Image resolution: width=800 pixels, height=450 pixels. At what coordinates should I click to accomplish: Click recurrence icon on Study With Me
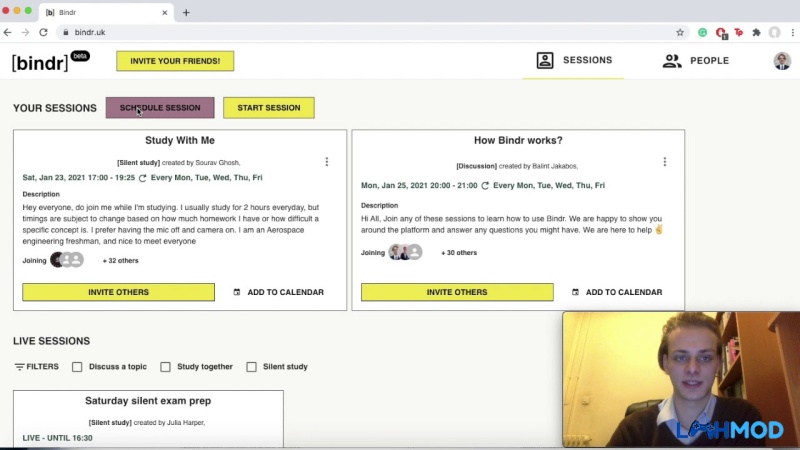point(142,178)
